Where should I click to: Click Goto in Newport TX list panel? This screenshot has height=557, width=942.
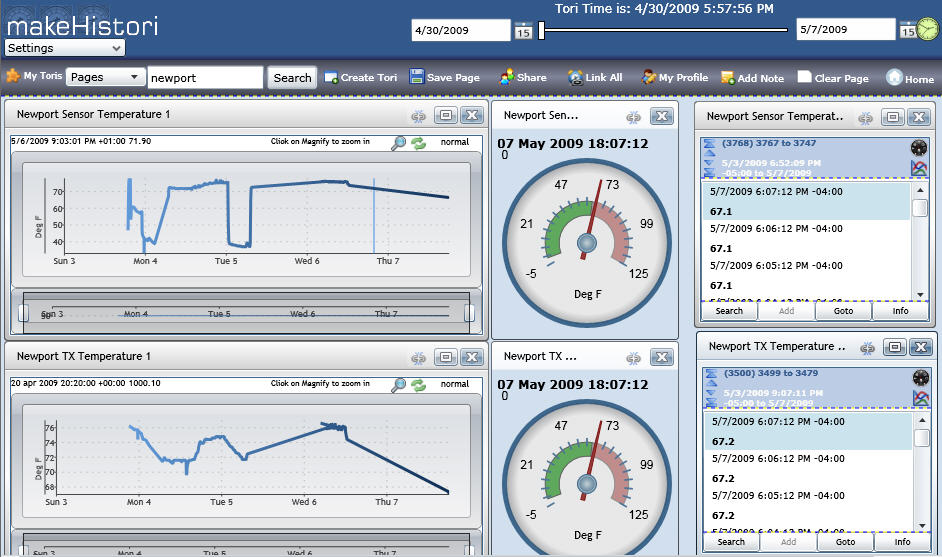(845, 541)
